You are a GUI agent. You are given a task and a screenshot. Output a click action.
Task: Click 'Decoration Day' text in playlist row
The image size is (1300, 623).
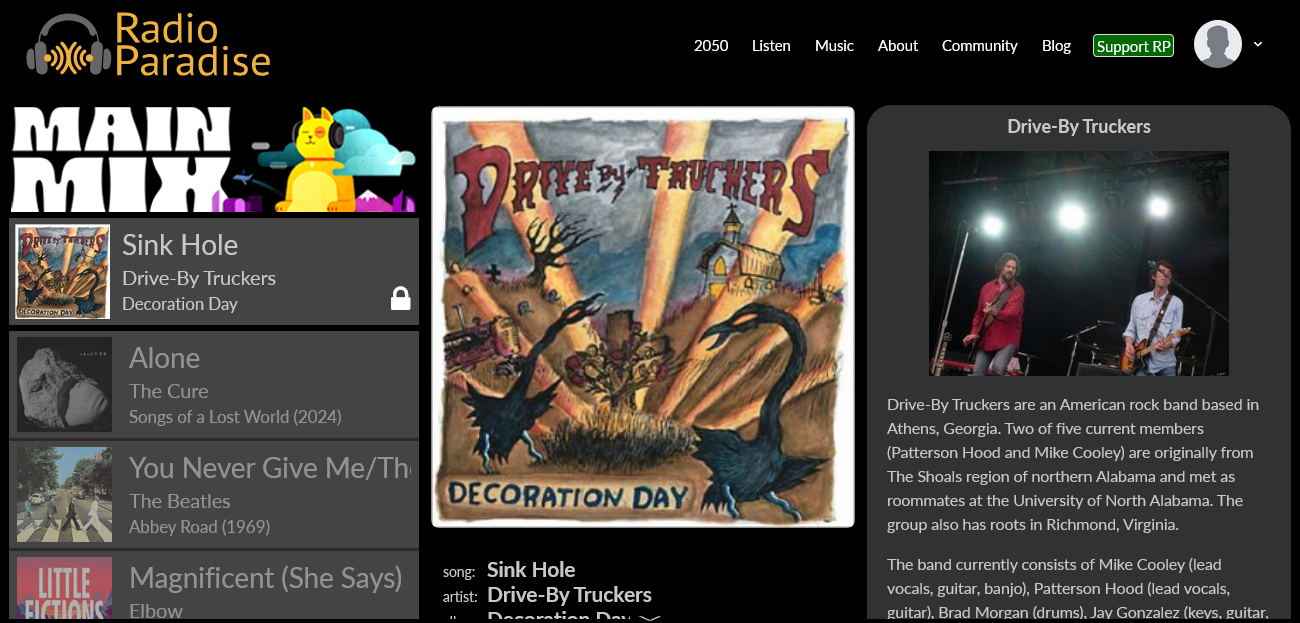point(180,304)
